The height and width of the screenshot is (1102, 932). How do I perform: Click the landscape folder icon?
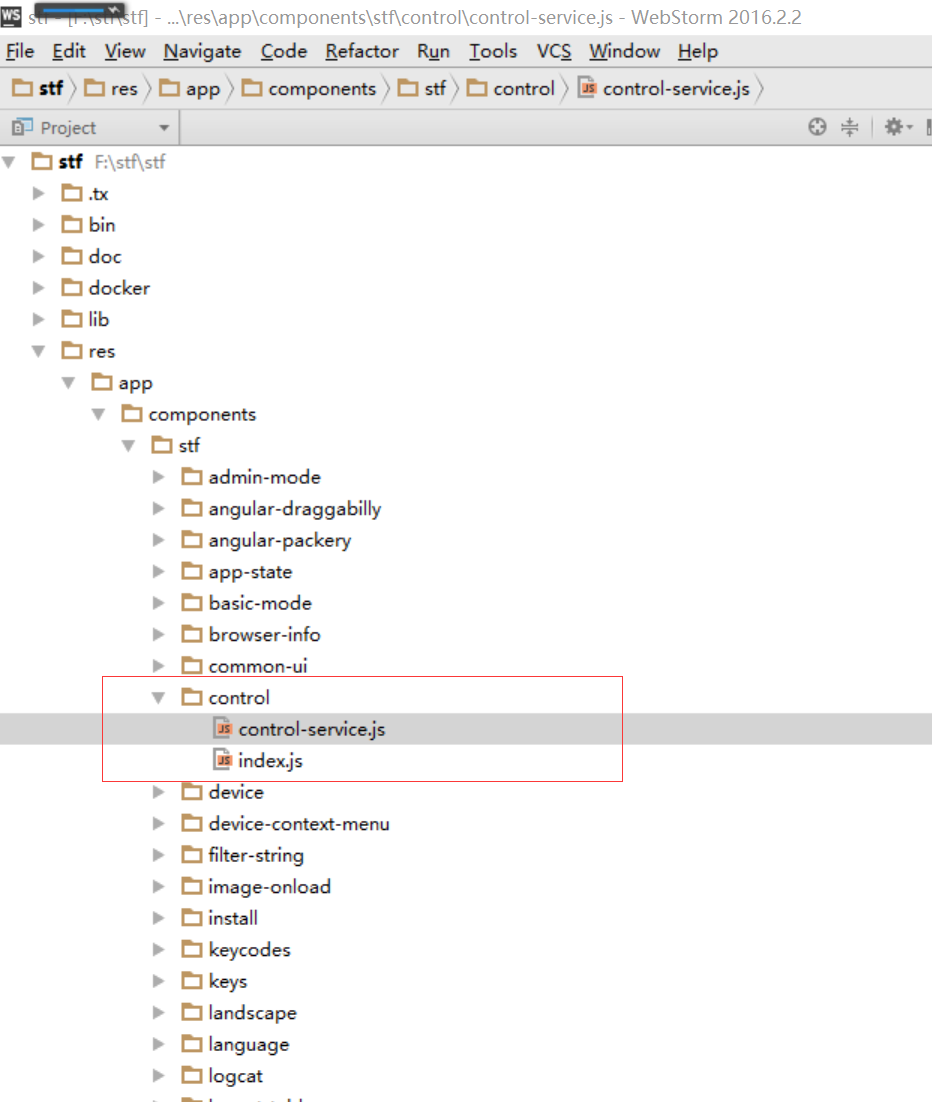click(x=192, y=1012)
